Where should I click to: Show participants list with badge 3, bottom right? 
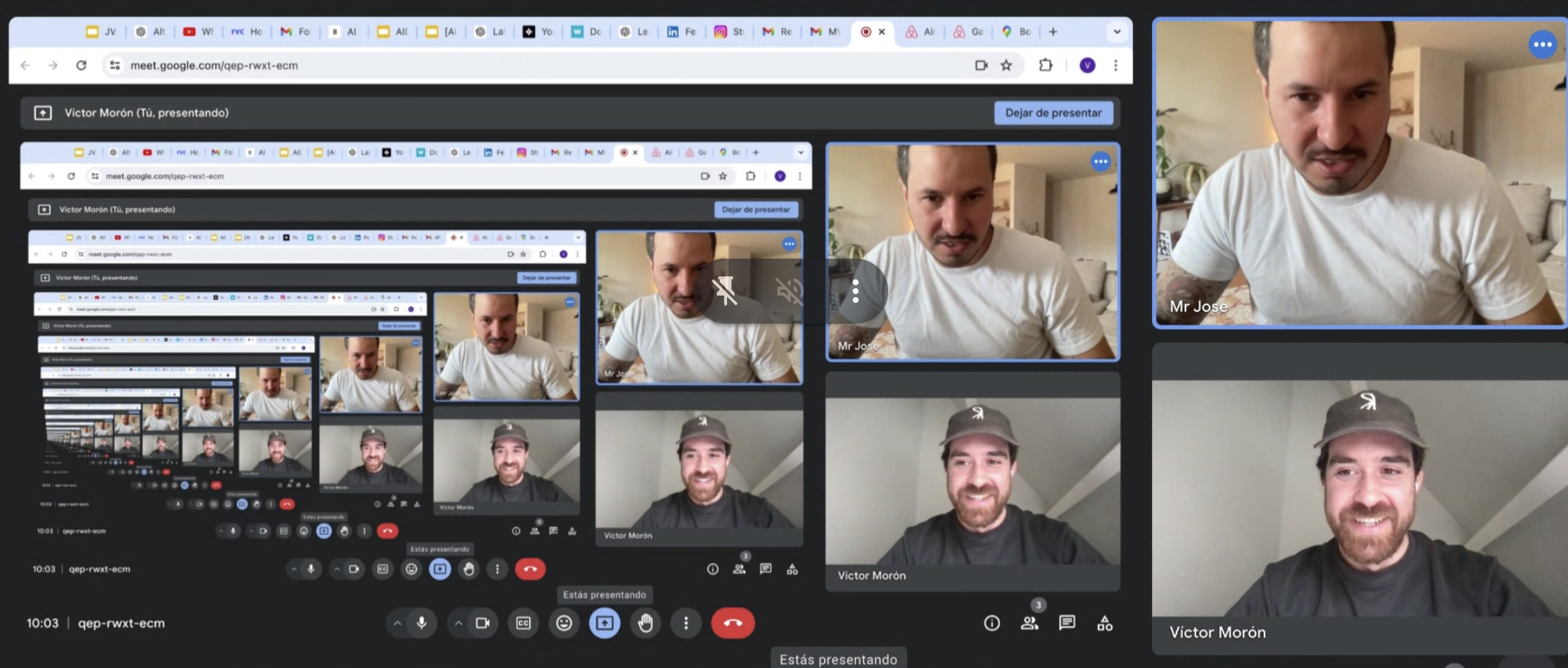tap(1029, 623)
